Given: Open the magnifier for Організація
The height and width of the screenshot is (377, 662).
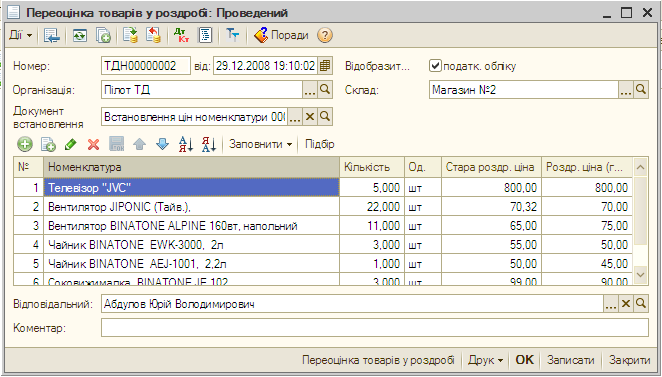Looking at the screenshot, I should pyautogui.click(x=325, y=90).
